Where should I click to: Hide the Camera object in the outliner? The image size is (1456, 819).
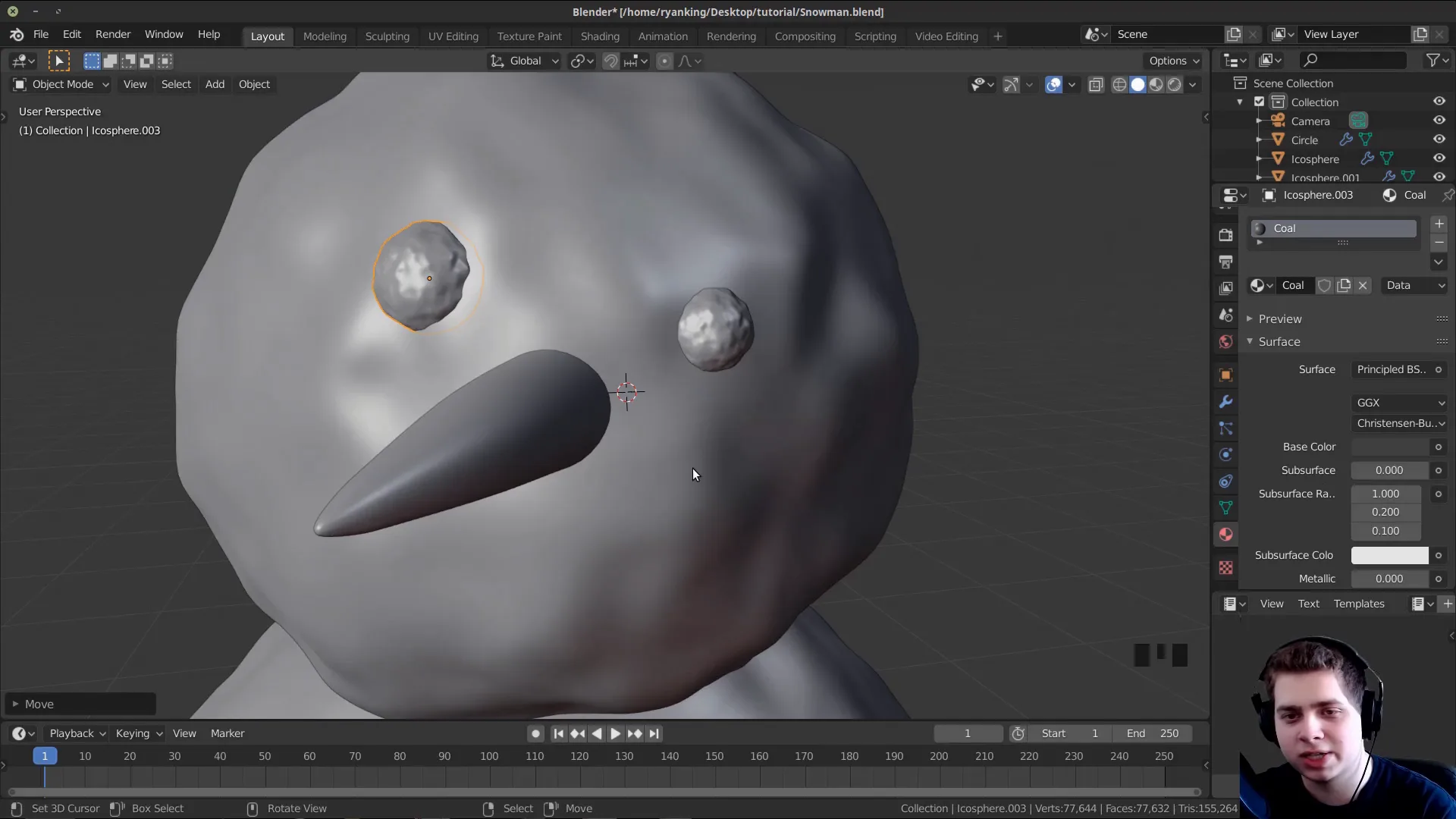pos(1439,120)
